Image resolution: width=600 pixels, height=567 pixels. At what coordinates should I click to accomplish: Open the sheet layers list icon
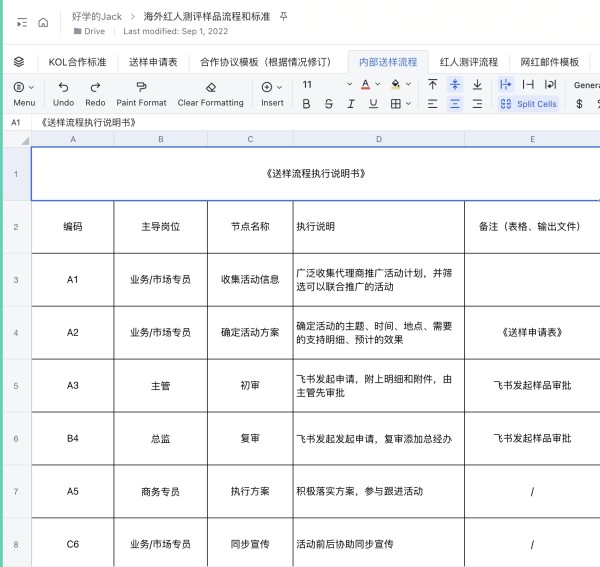tap(19, 62)
